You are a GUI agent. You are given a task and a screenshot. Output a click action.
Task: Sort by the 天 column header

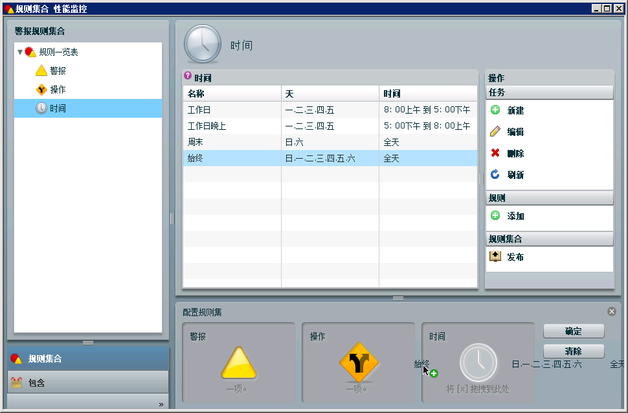pos(330,94)
